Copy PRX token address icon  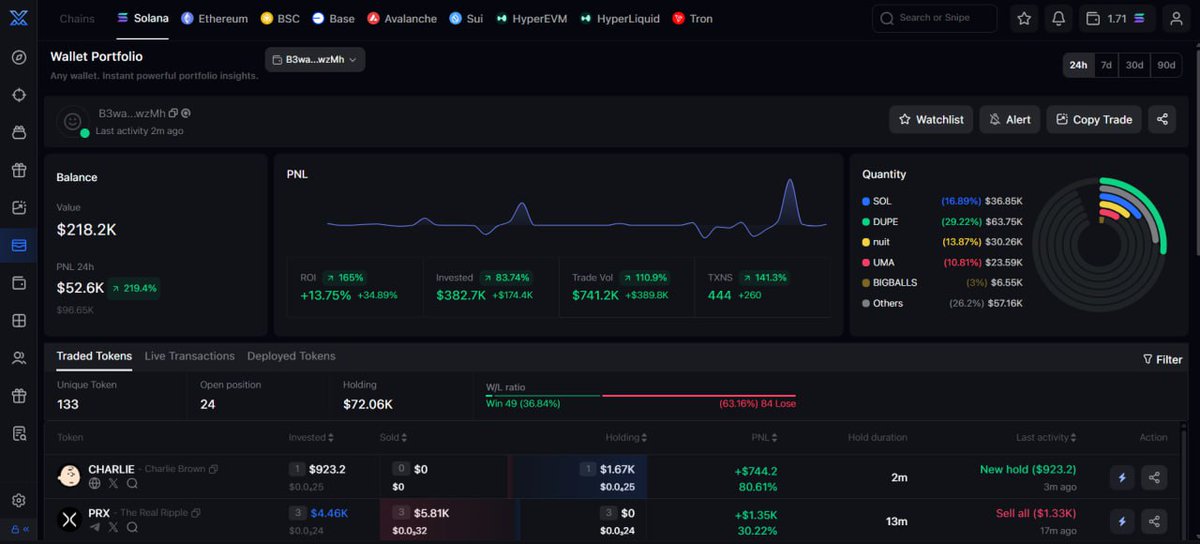point(196,512)
